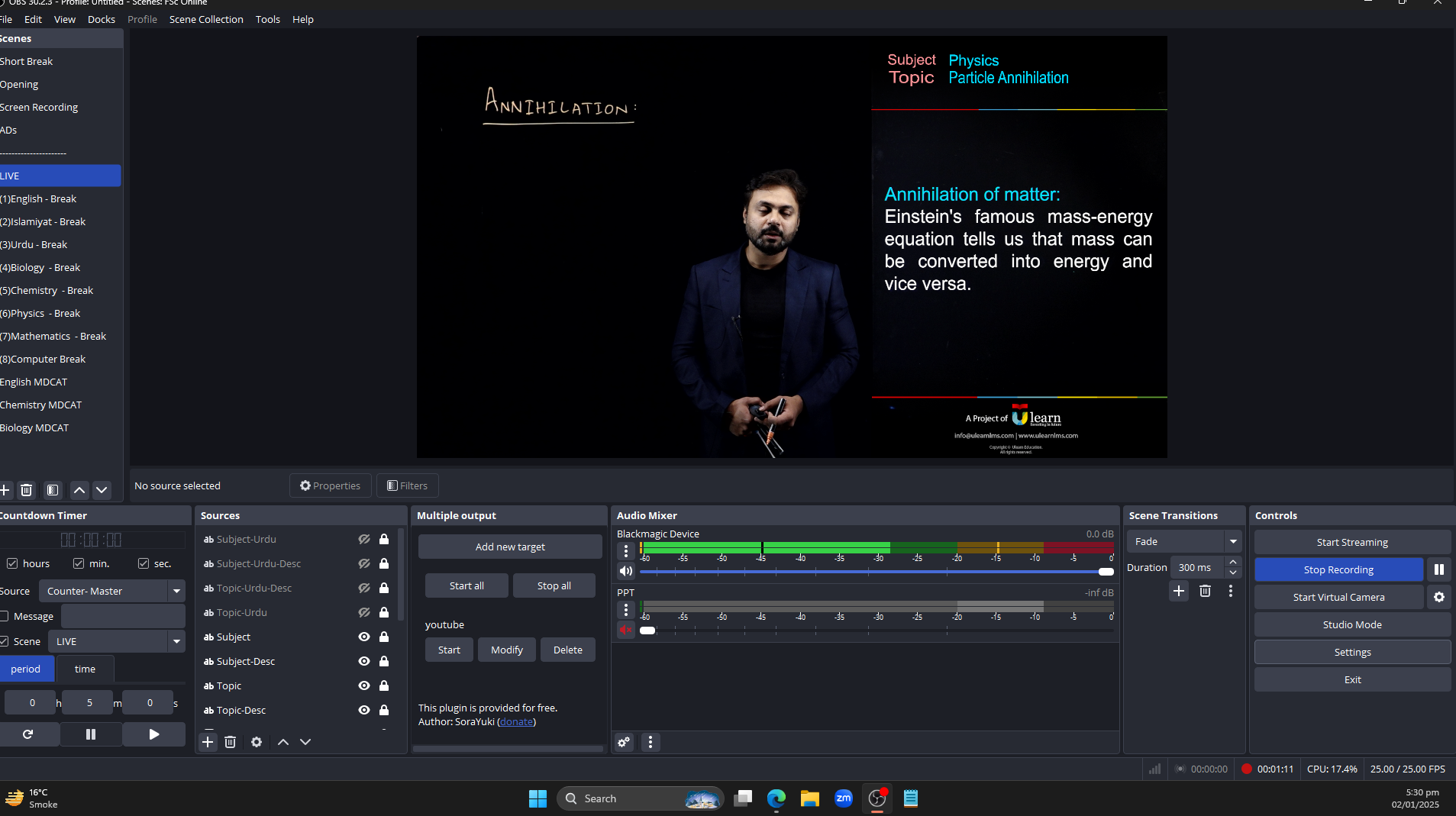Click Add new target button
The image size is (1456, 816).
click(510, 547)
